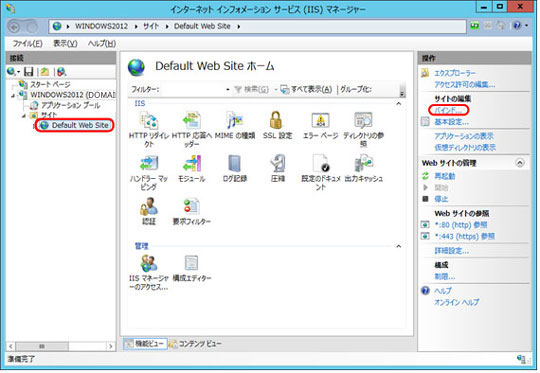This screenshot has height=373, width=540.
Task: Click 詳細設定... link
Action: coord(451,251)
